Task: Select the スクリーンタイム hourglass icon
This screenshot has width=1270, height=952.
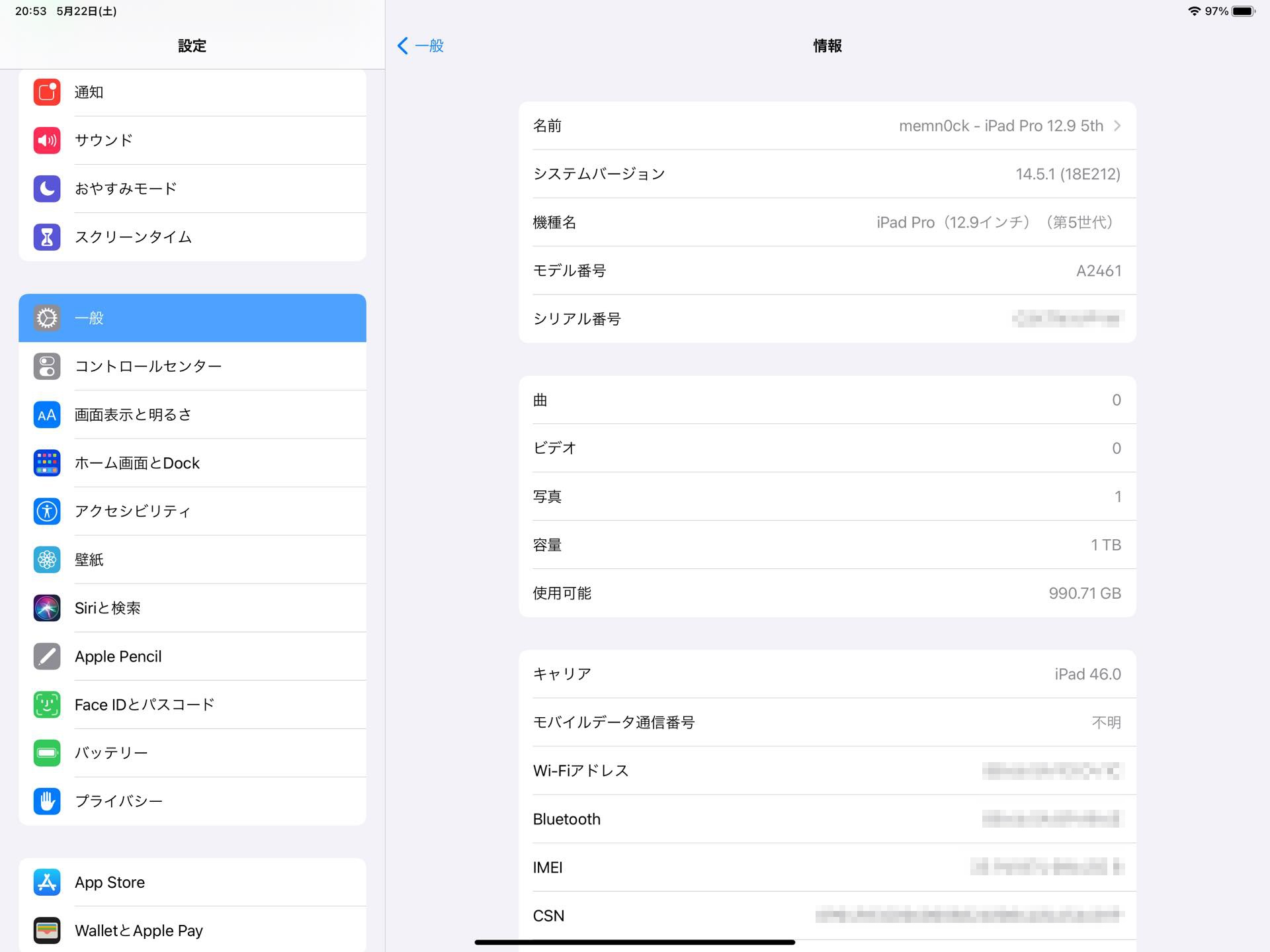Action: point(47,237)
